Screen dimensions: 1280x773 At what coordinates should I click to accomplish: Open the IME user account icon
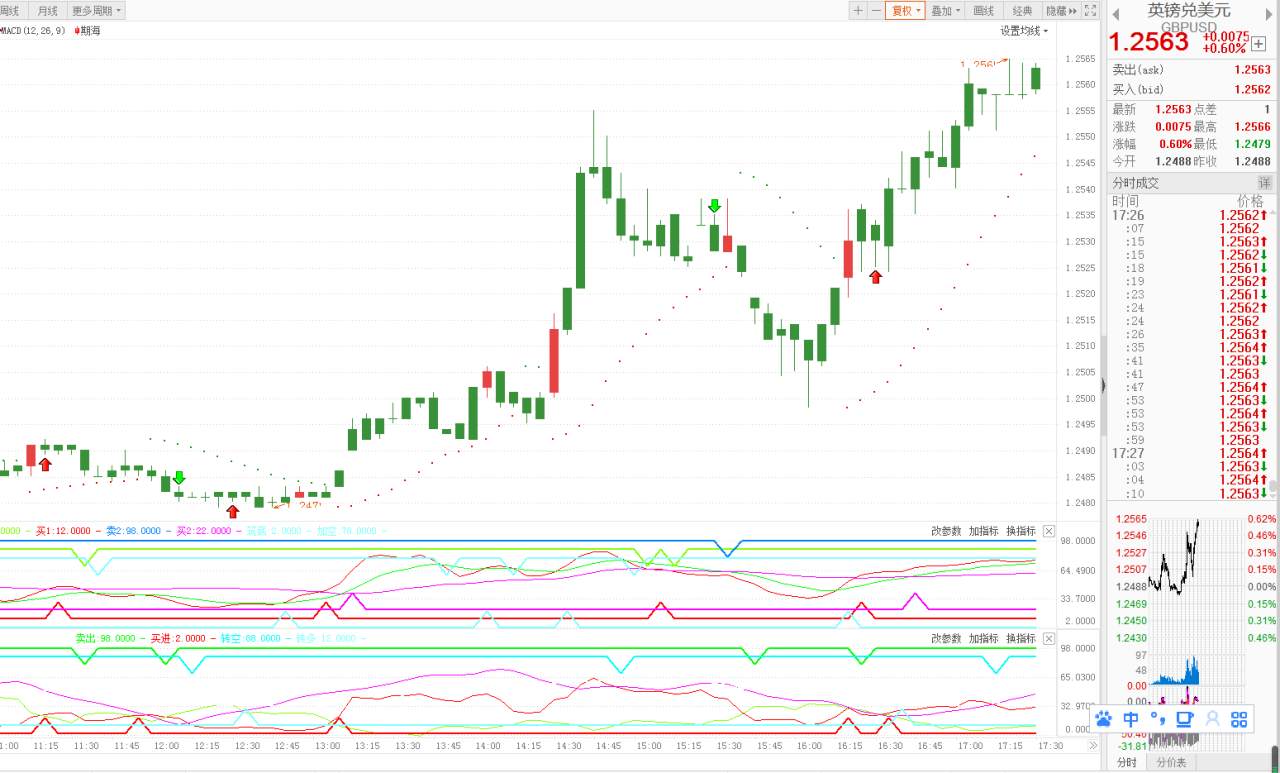(1212, 719)
